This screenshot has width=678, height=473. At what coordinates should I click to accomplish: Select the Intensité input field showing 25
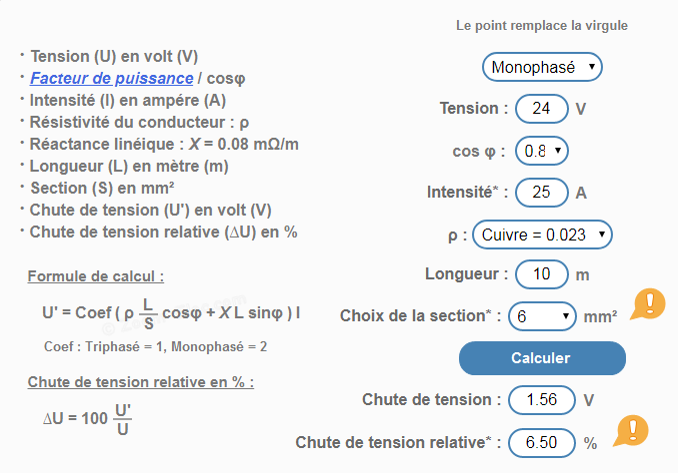coord(542,192)
